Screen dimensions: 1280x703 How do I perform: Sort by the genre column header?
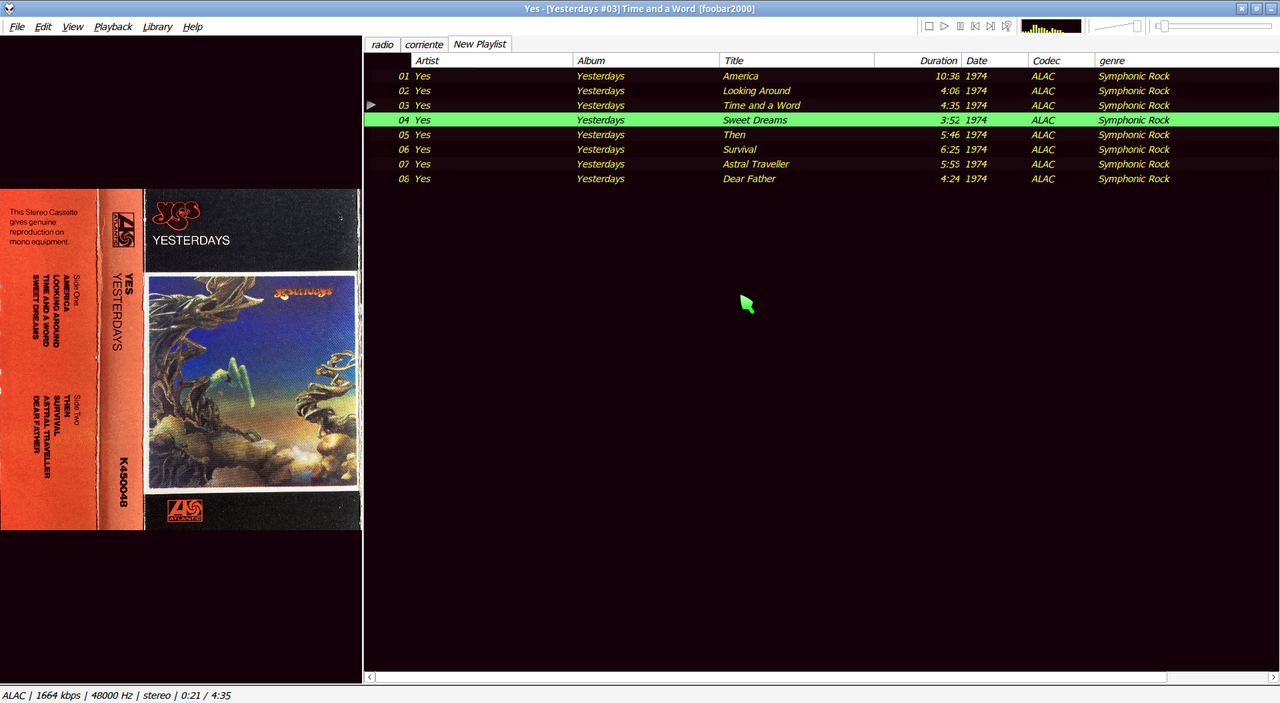[1187, 61]
